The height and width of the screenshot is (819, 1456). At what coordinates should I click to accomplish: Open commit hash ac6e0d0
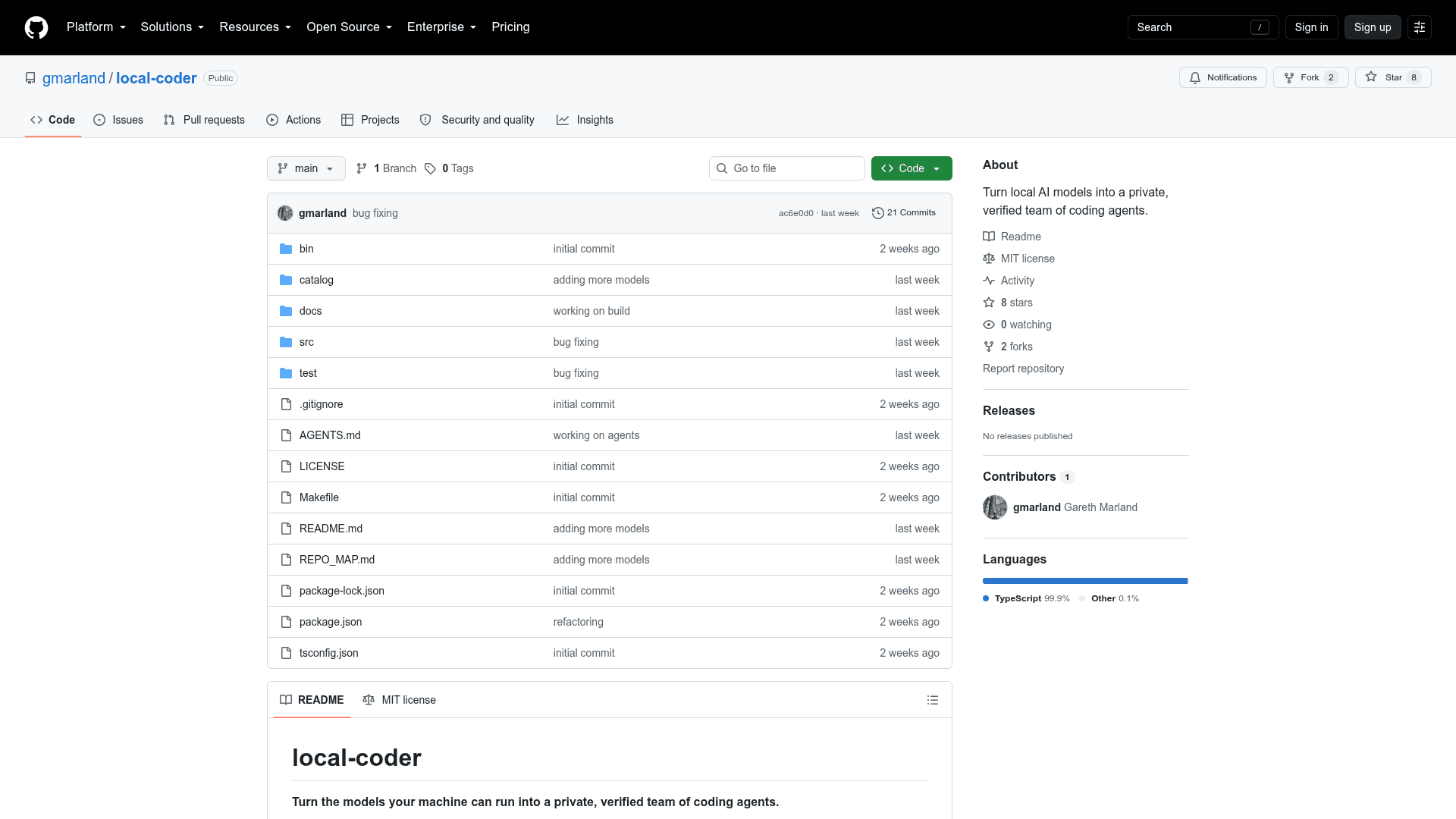(795, 213)
